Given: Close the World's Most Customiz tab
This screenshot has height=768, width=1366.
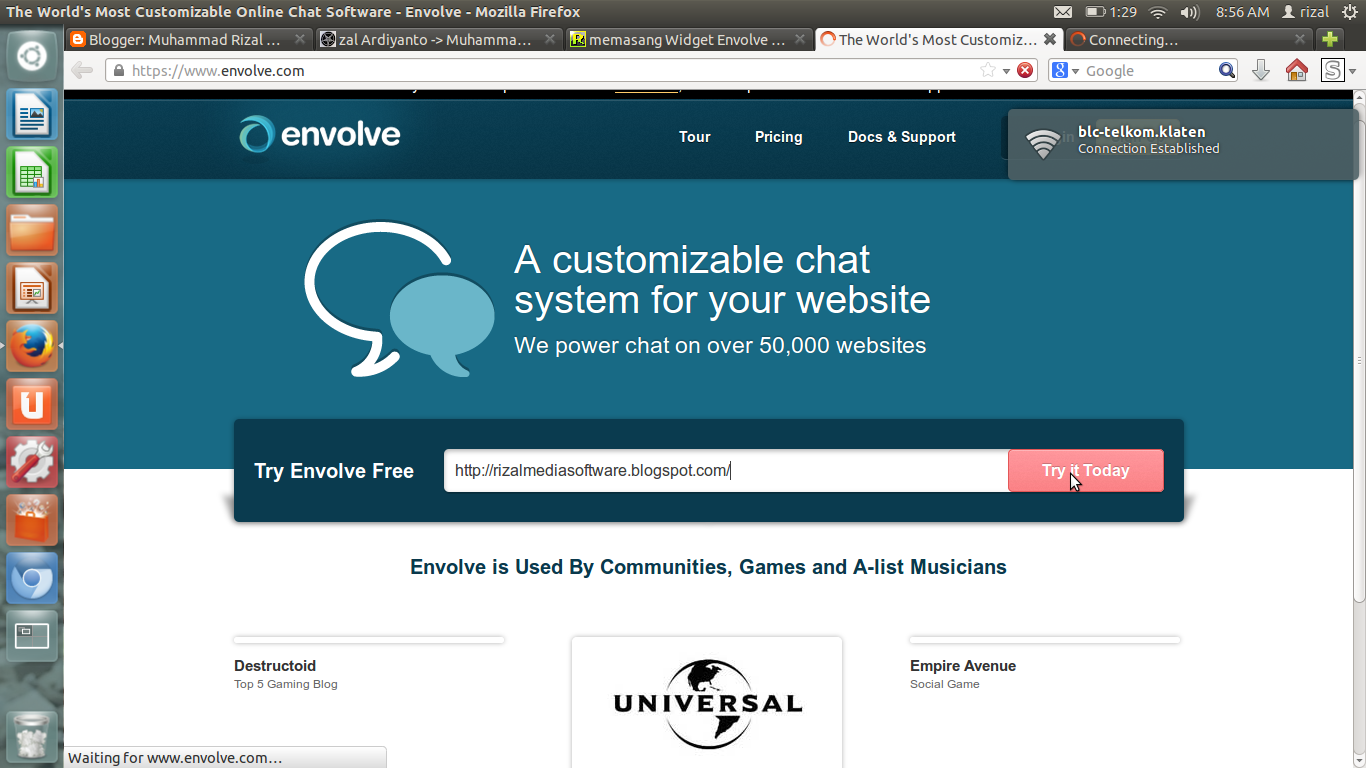Looking at the screenshot, I should click(1050, 40).
